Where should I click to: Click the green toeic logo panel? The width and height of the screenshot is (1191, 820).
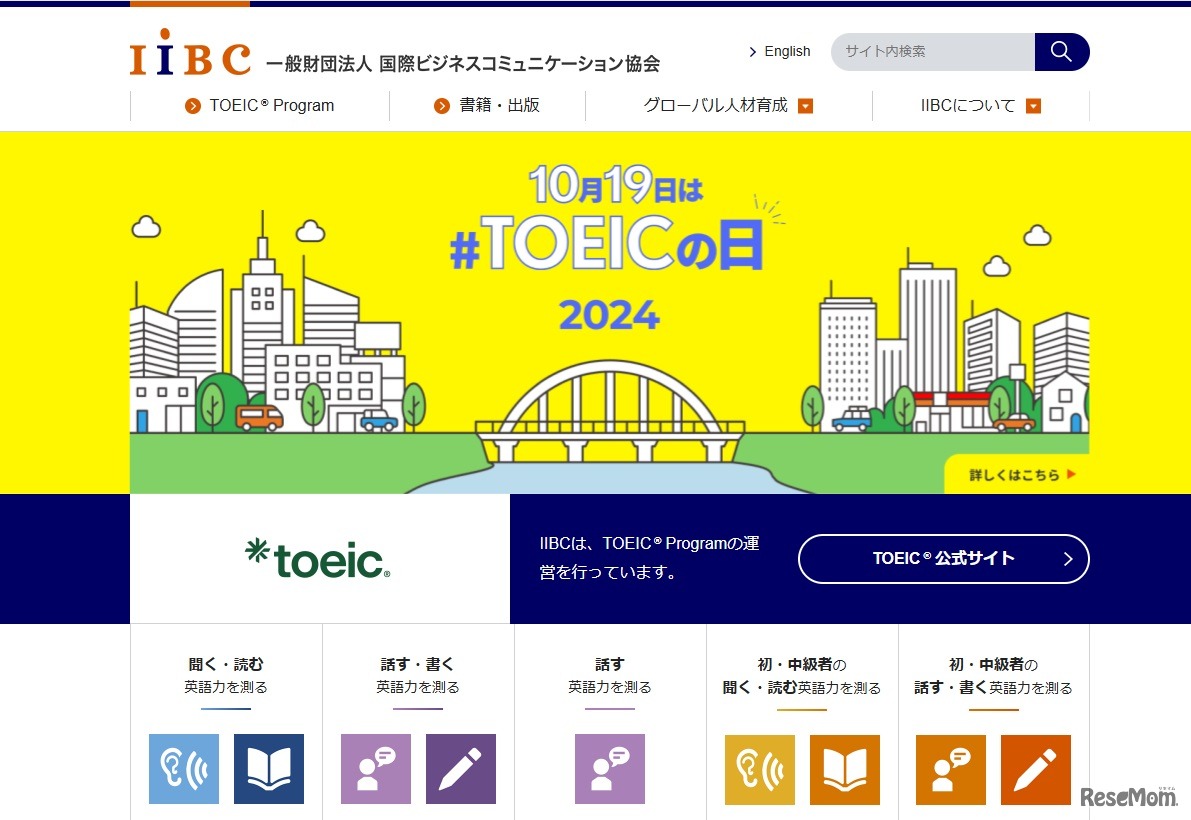pos(319,559)
